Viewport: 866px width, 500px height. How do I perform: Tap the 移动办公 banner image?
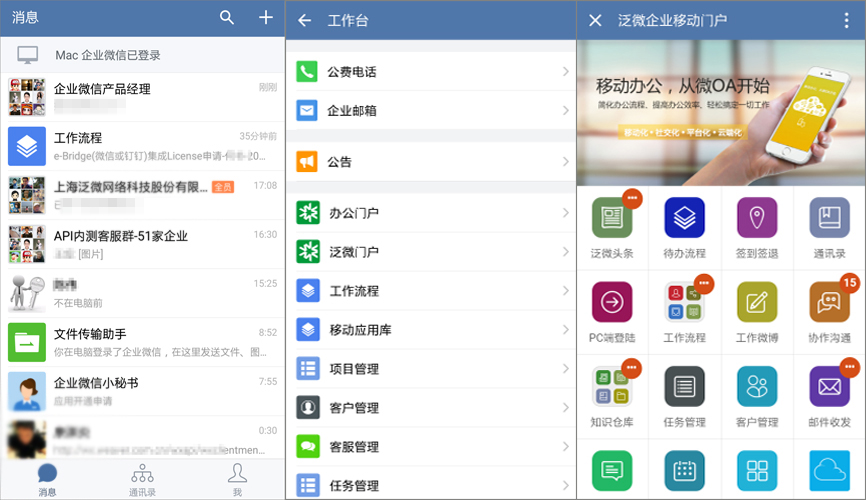(721, 113)
